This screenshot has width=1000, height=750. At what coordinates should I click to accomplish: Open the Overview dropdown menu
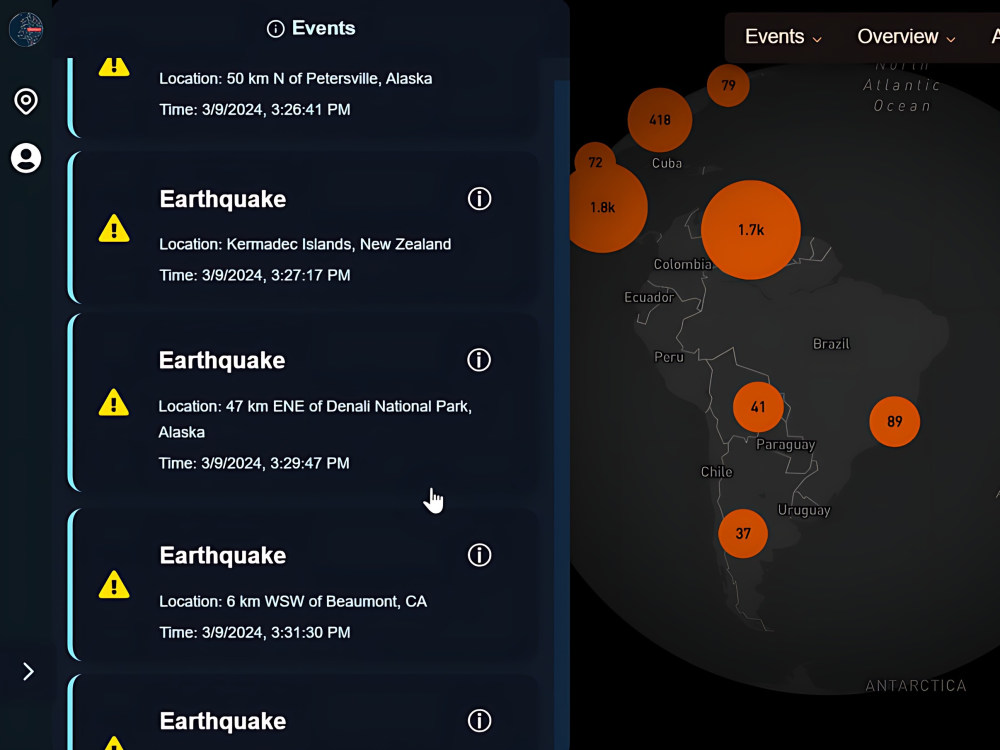[906, 37]
